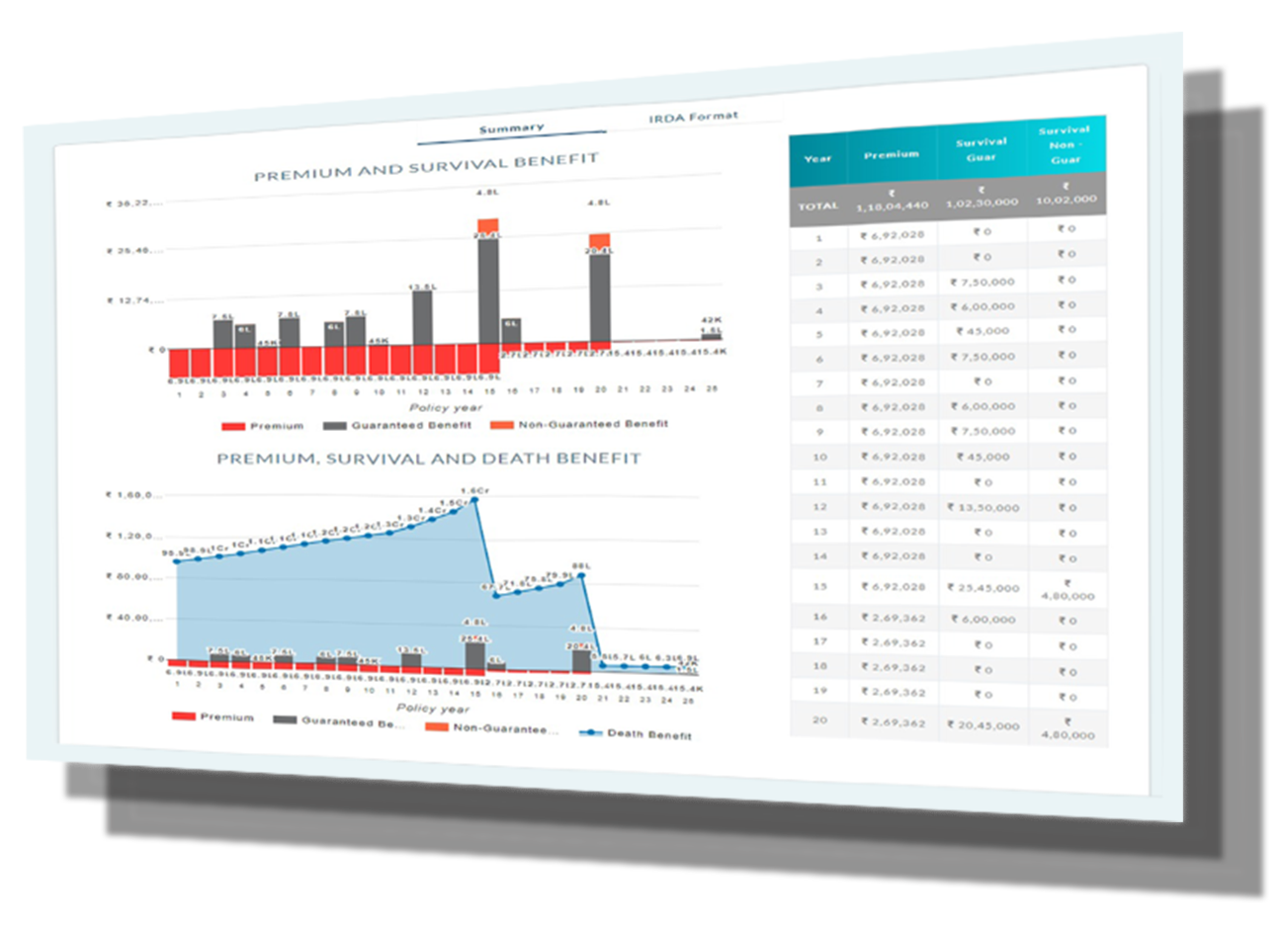Image resolution: width=1288 pixels, height=930 pixels.
Task: Select the 1.6Cr peak death benefit point
Action: 475,500
